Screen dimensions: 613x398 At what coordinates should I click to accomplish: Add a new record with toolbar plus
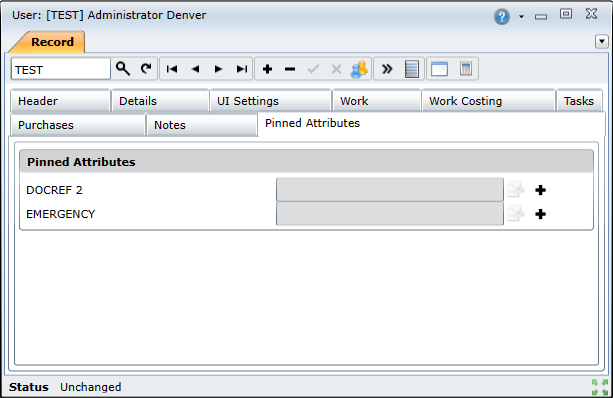coord(267,69)
